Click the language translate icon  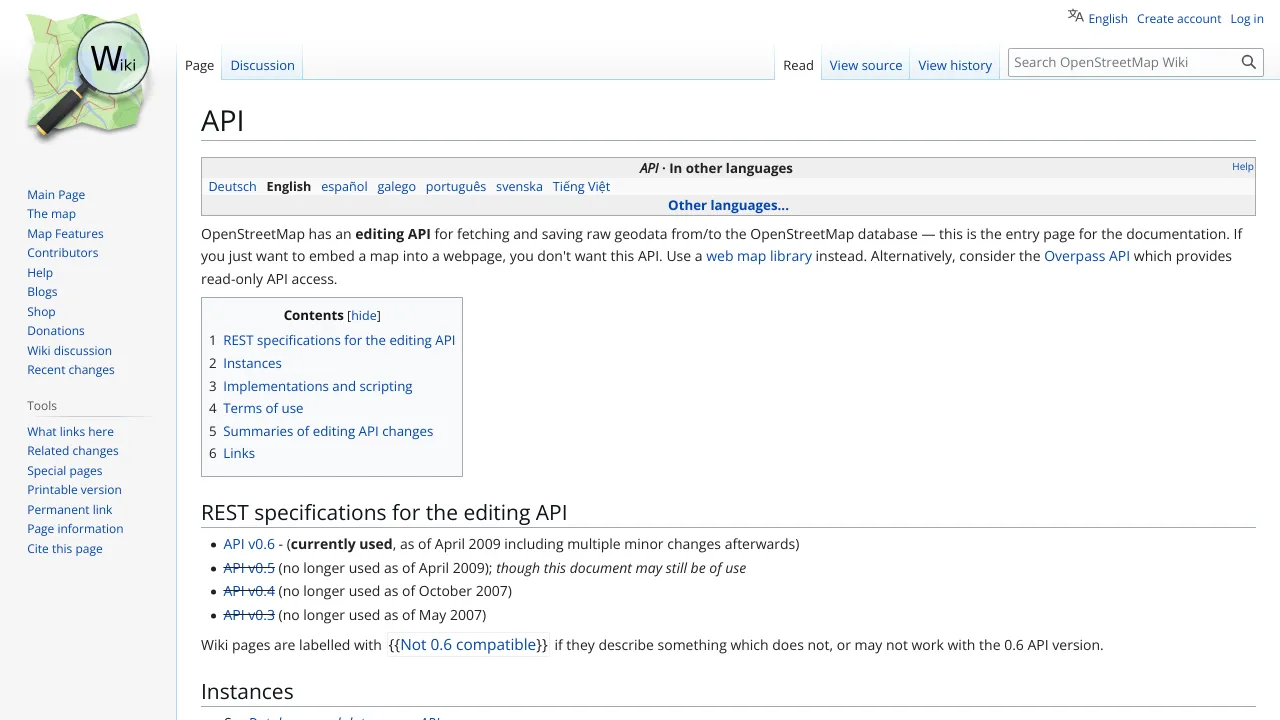[x=1076, y=16]
